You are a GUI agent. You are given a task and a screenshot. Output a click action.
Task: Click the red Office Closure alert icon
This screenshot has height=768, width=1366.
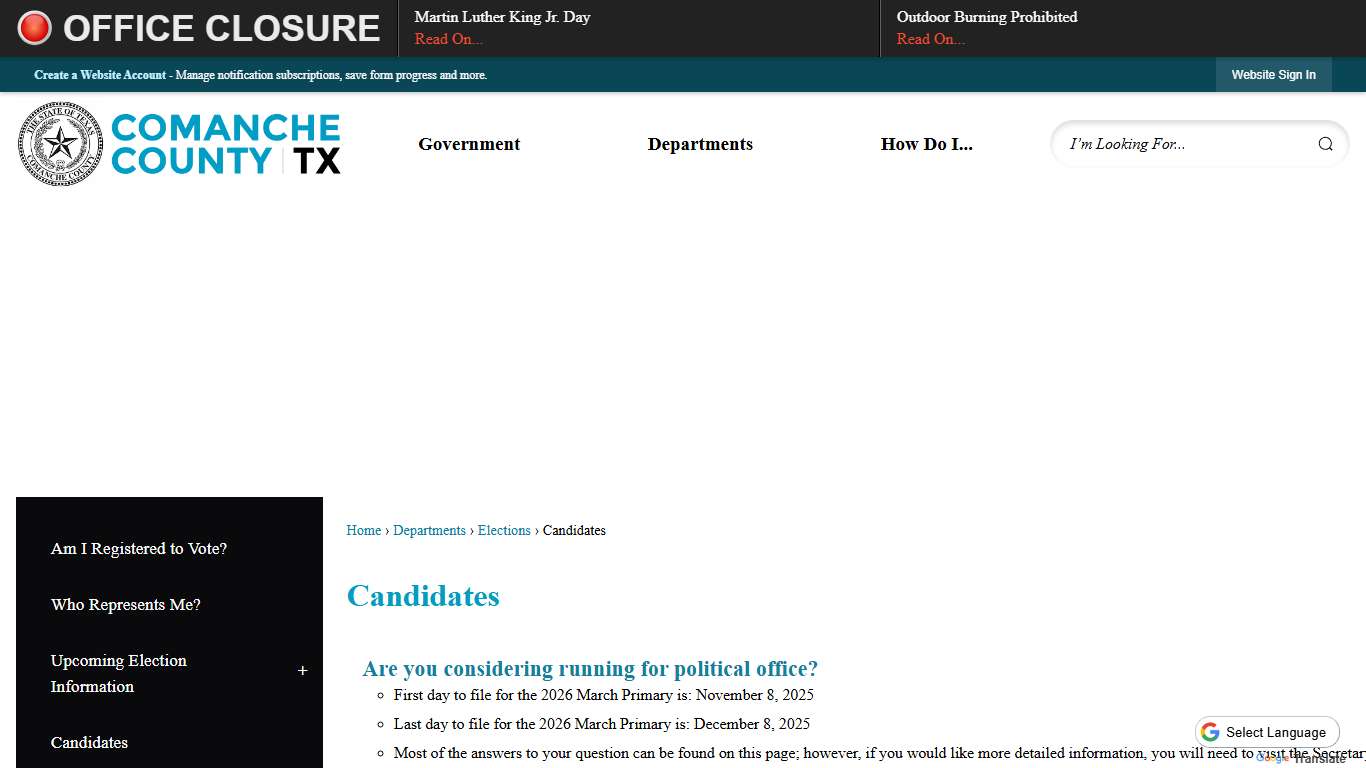pyautogui.click(x=33, y=27)
